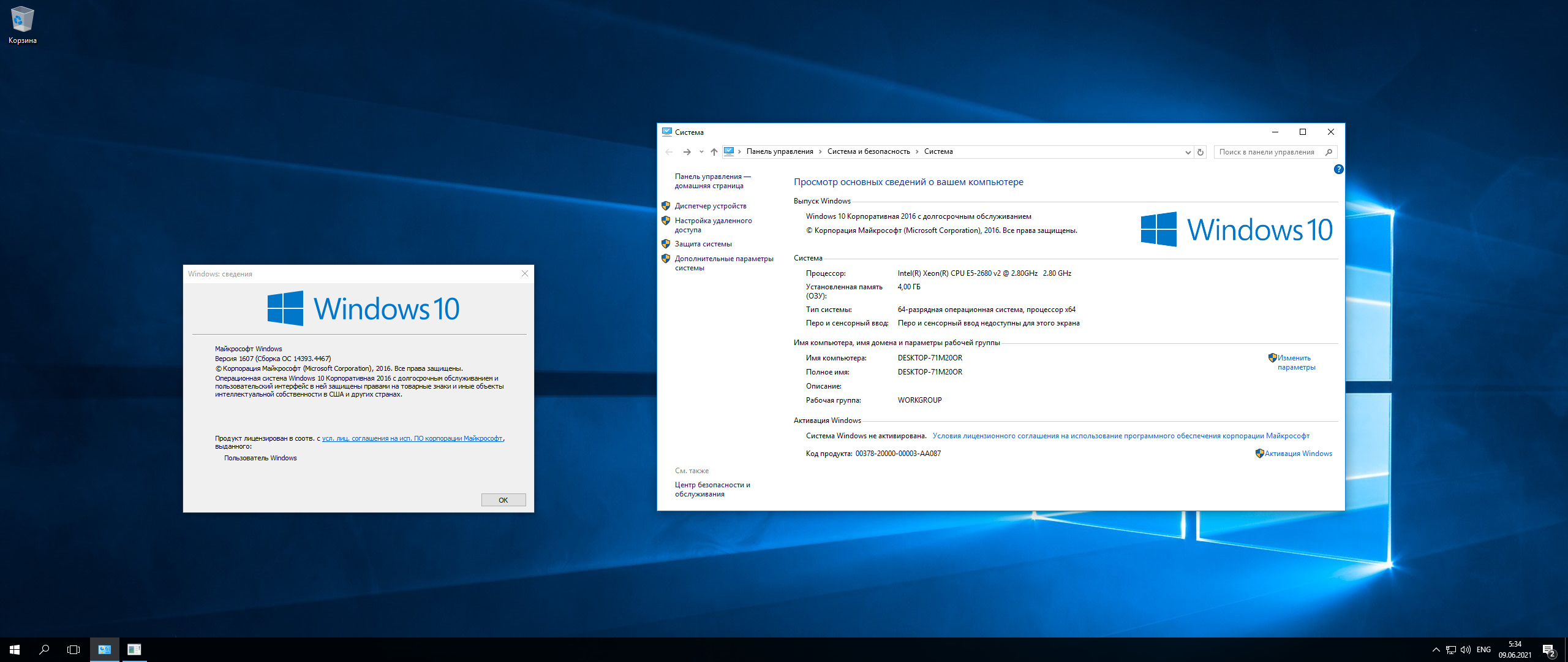The height and width of the screenshot is (662, 1568).
Task: Click the refresh button in address bar
Action: (1200, 152)
